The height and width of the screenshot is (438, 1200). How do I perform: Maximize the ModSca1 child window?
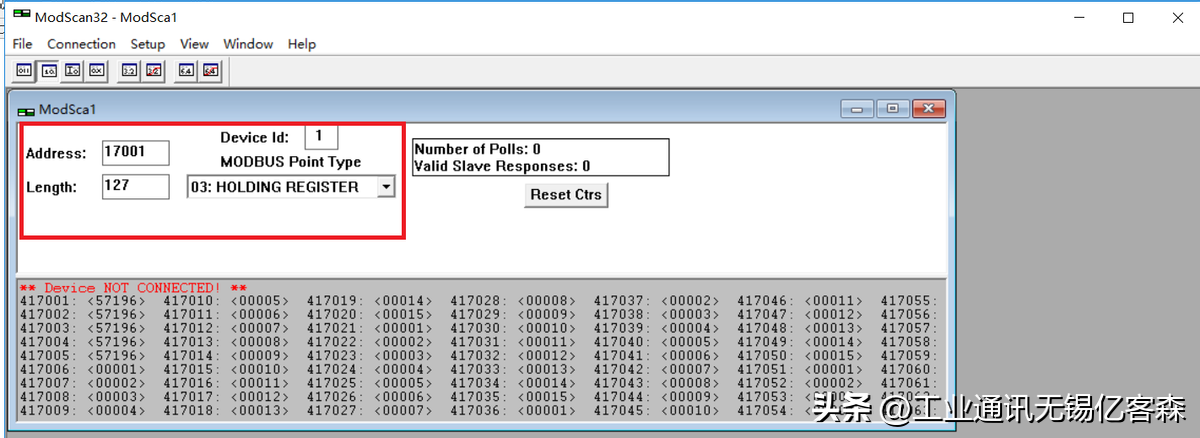893,108
